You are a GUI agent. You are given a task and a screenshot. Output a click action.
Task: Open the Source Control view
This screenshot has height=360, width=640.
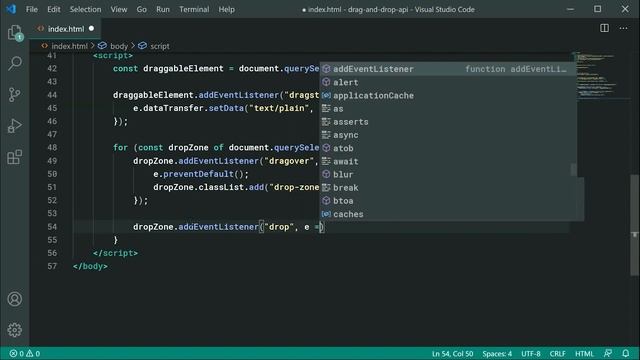[15, 95]
